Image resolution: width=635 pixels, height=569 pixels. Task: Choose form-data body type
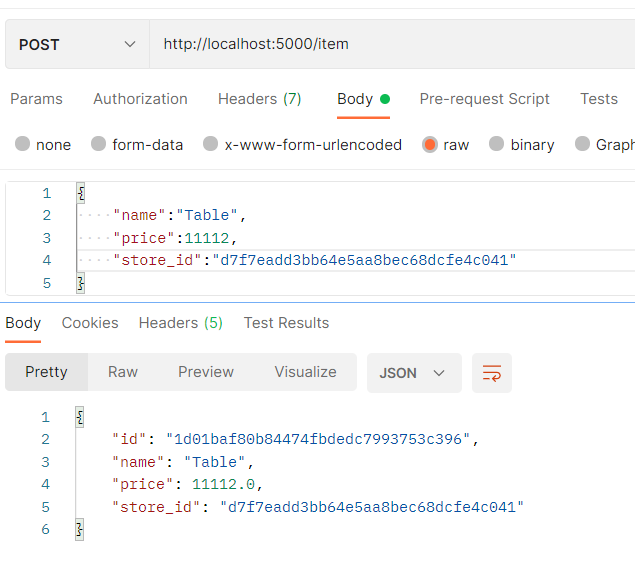point(137,145)
